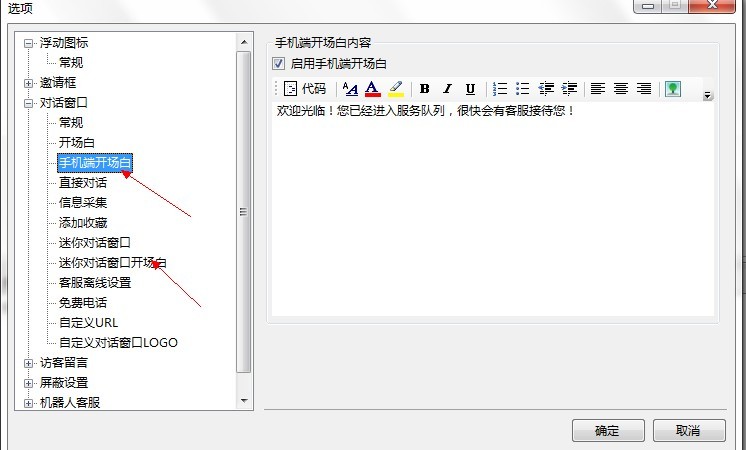Collapse the 对话窗口 tree node

pos(29,103)
